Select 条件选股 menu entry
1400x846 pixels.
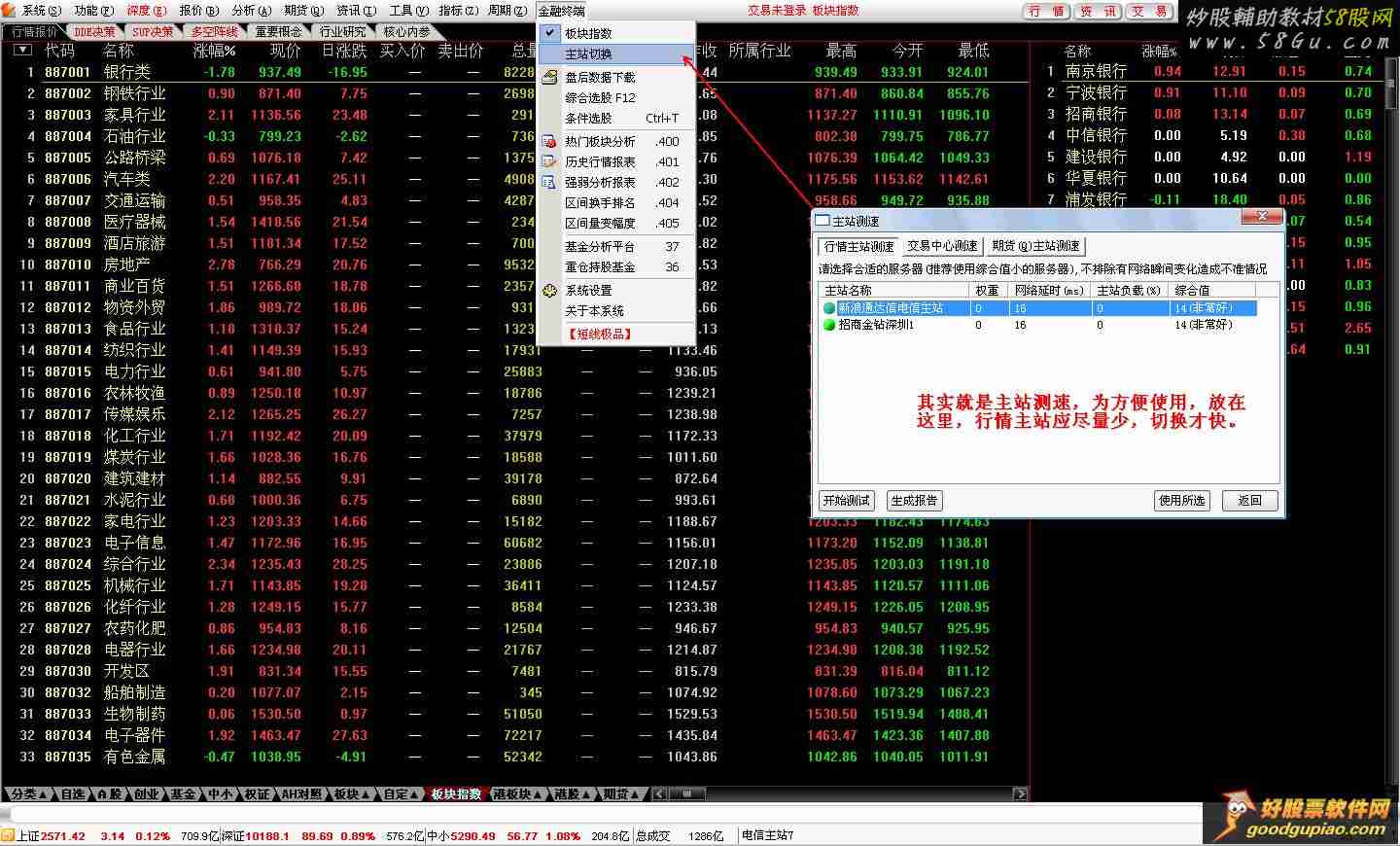pyautogui.click(x=616, y=118)
